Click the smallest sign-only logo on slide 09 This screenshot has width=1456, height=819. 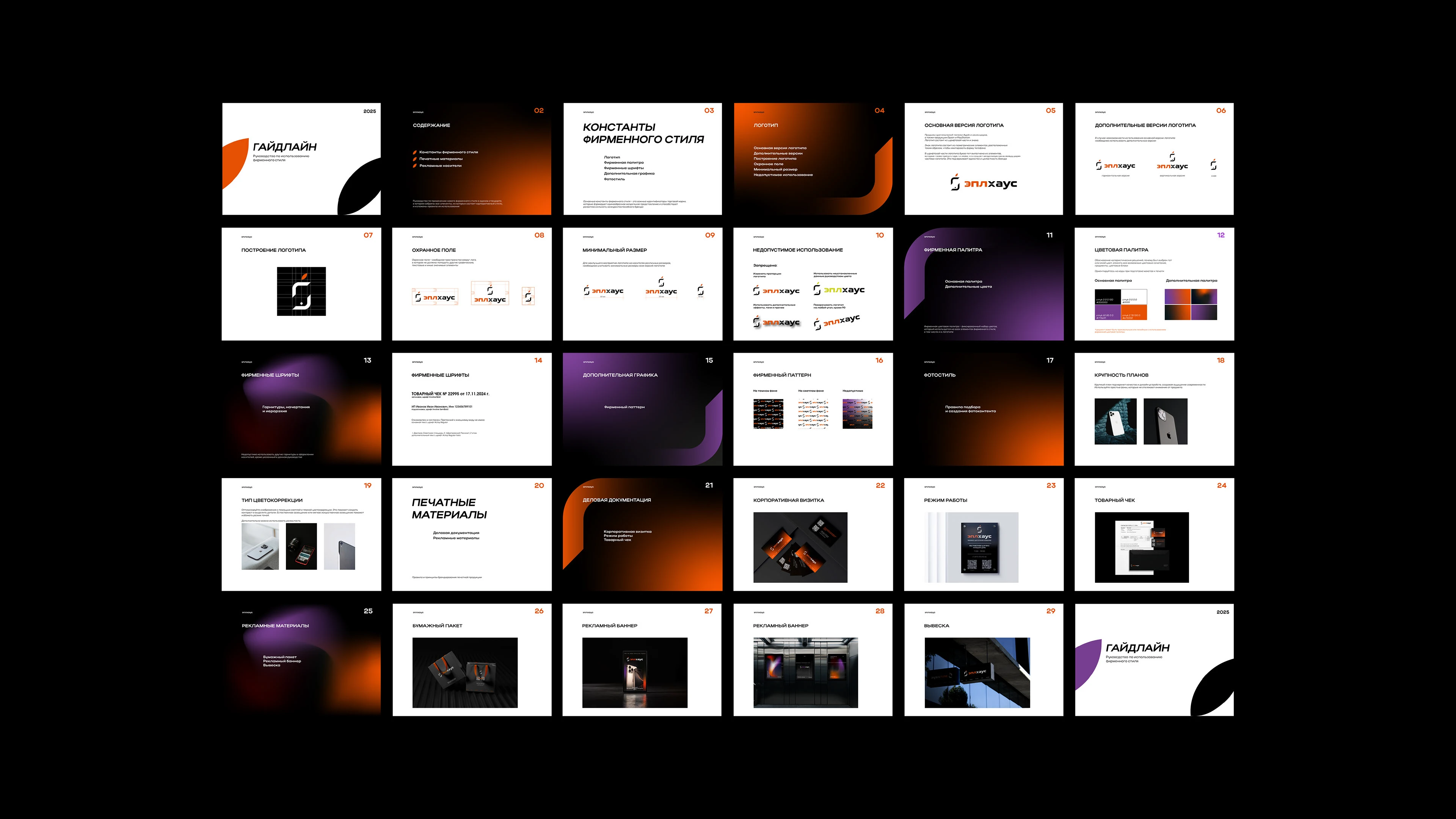coord(700,290)
